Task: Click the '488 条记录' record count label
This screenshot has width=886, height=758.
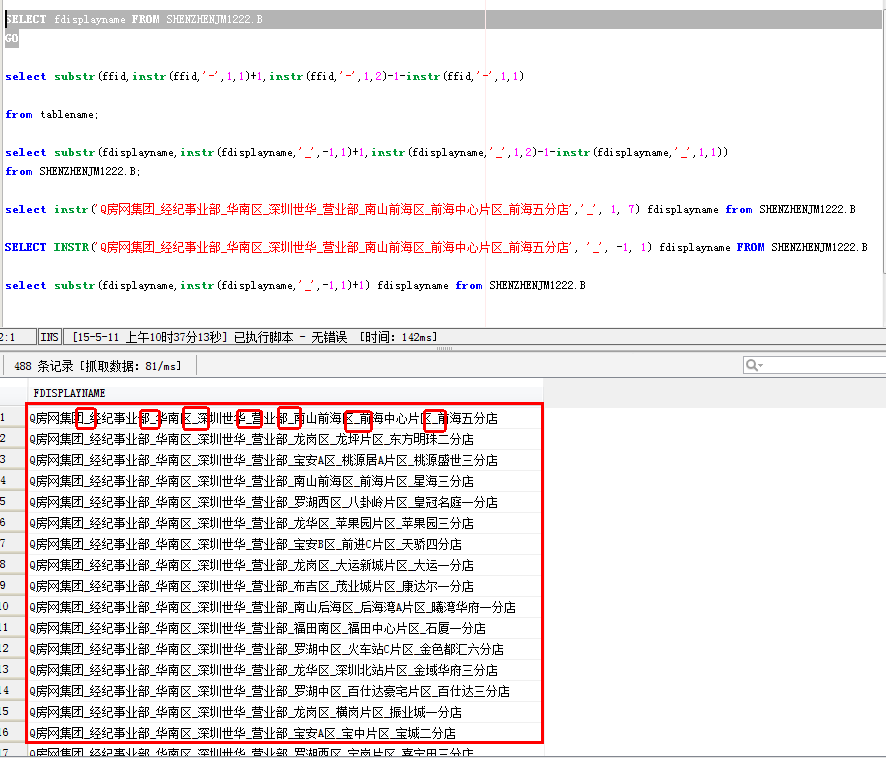Action: point(44,366)
